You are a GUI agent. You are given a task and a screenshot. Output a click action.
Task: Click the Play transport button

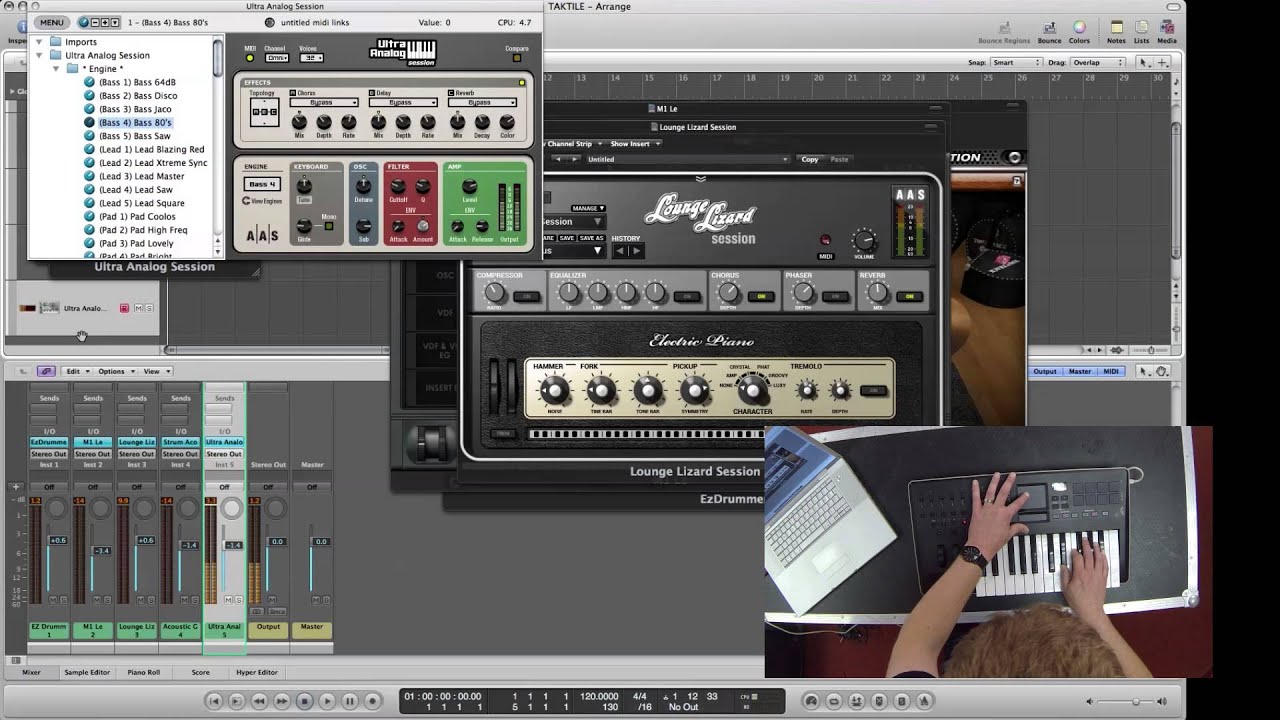pyautogui.click(x=327, y=702)
